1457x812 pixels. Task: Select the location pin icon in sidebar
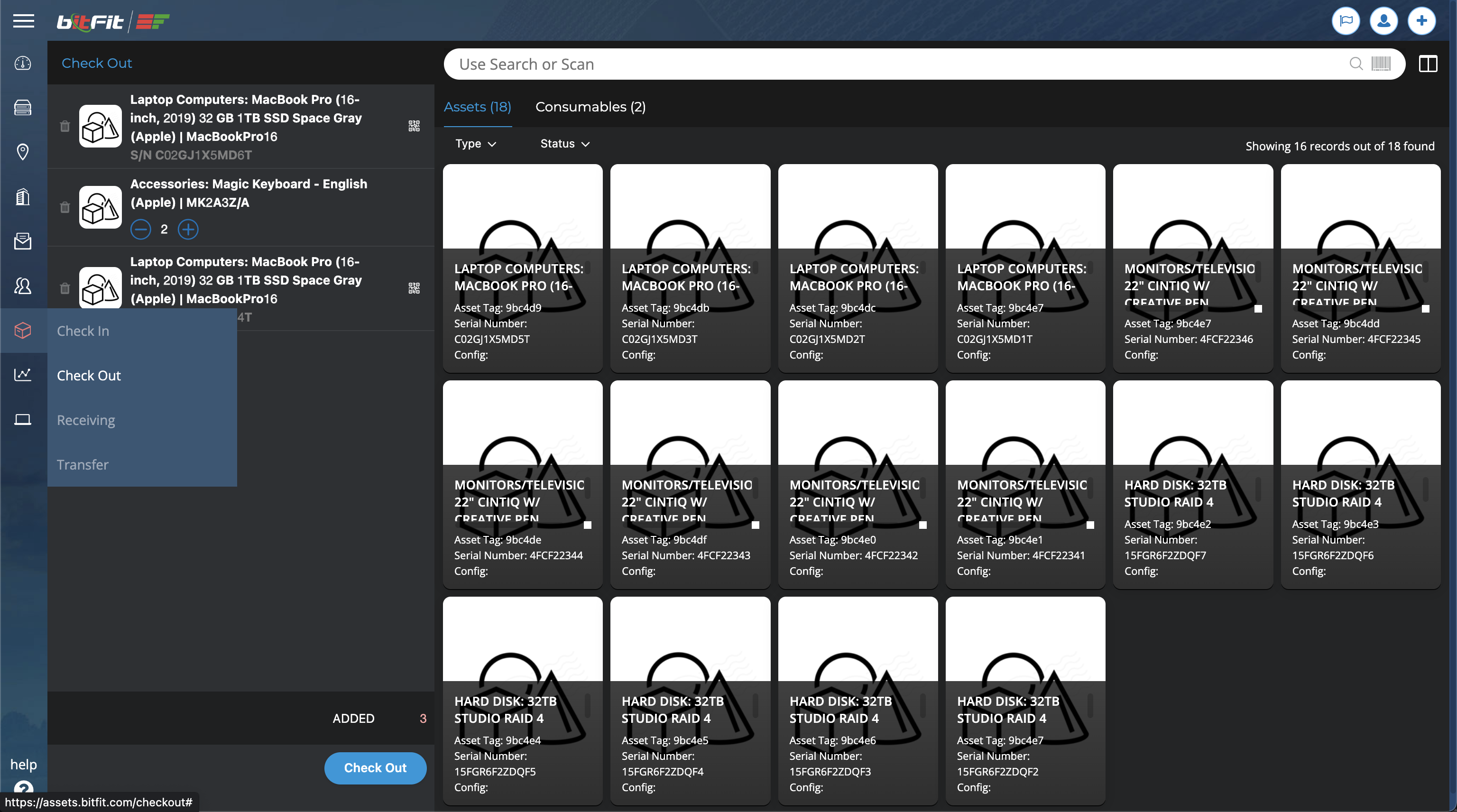[23, 152]
